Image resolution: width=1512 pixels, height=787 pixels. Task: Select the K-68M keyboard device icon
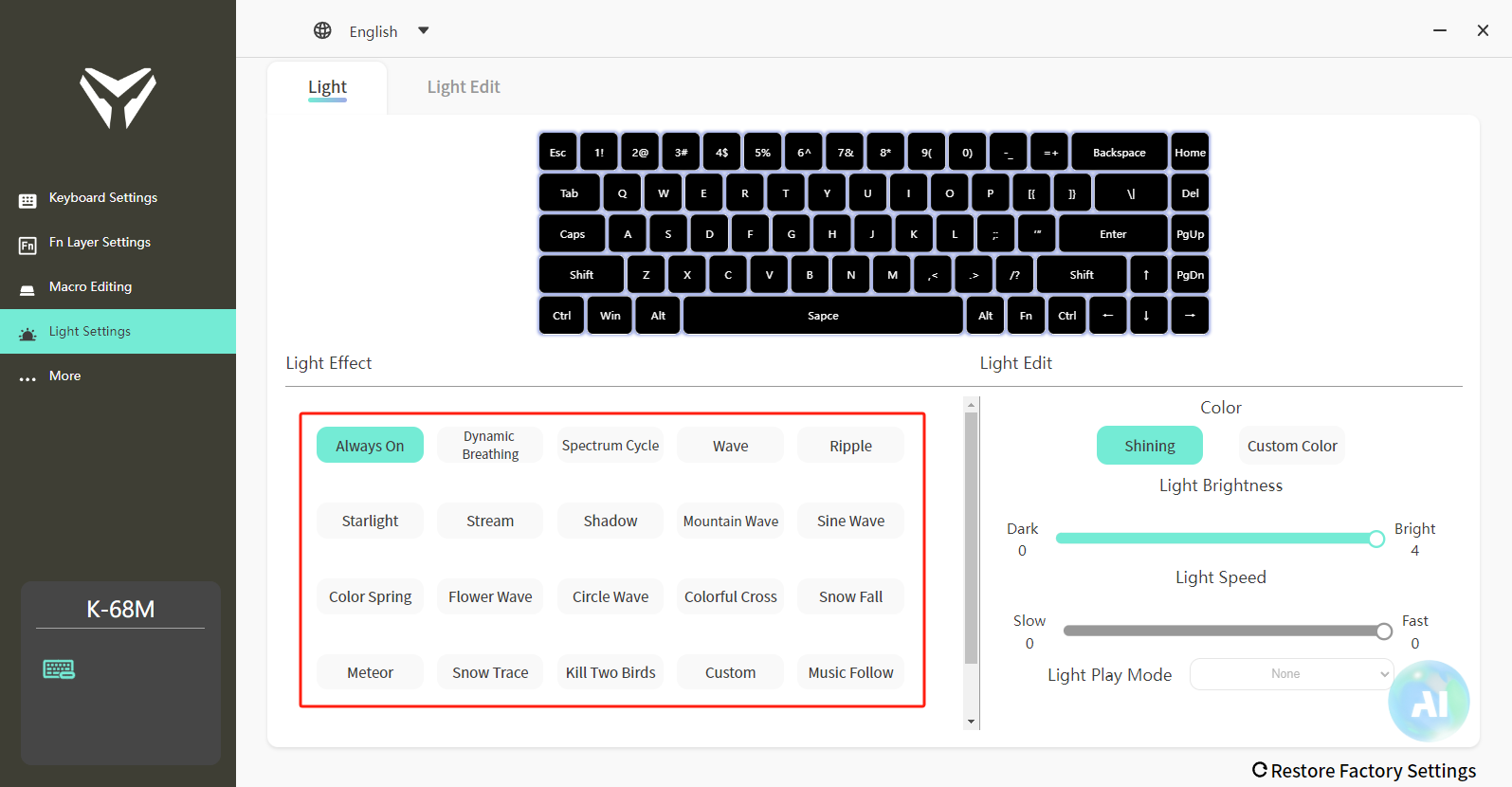coord(59,669)
